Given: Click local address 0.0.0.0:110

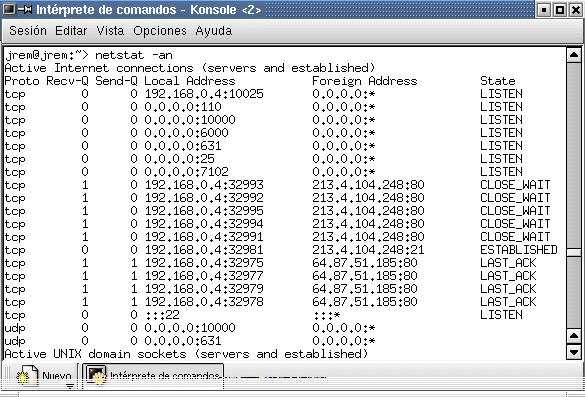Looking at the screenshot, I should click(x=183, y=107).
